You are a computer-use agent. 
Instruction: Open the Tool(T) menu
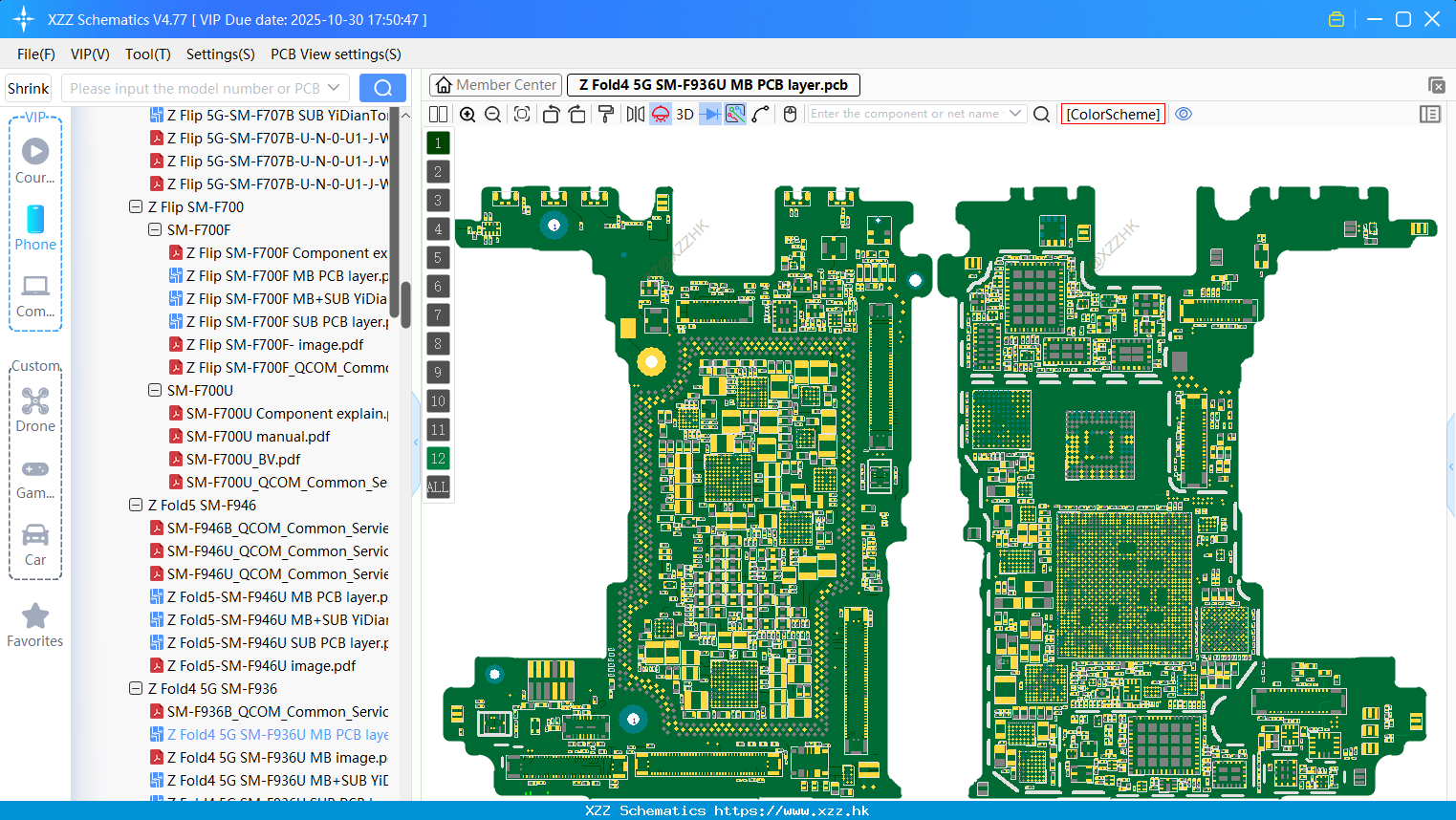coord(148,54)
